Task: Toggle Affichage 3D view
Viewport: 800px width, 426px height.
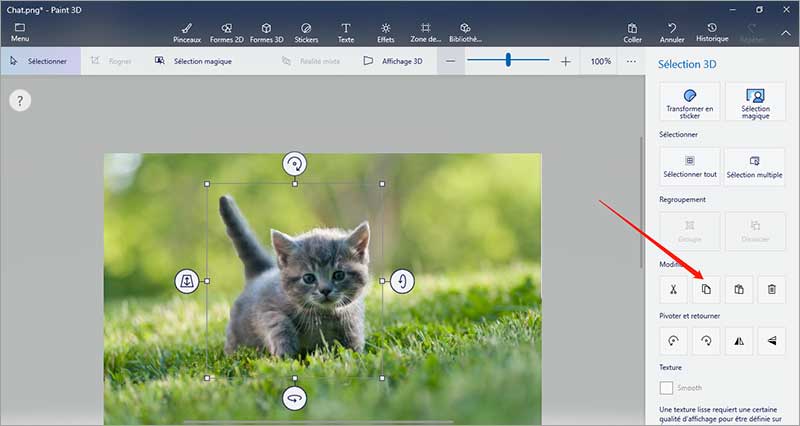Action: (x=393, y=61)
